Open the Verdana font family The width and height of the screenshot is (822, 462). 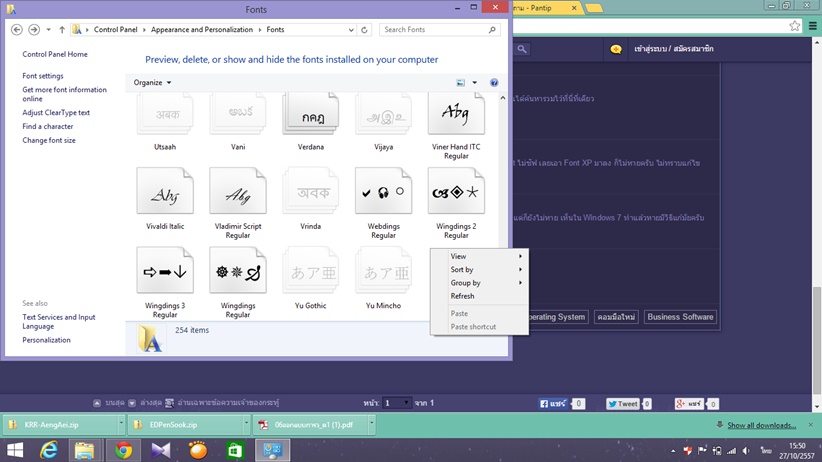(310, 114)
